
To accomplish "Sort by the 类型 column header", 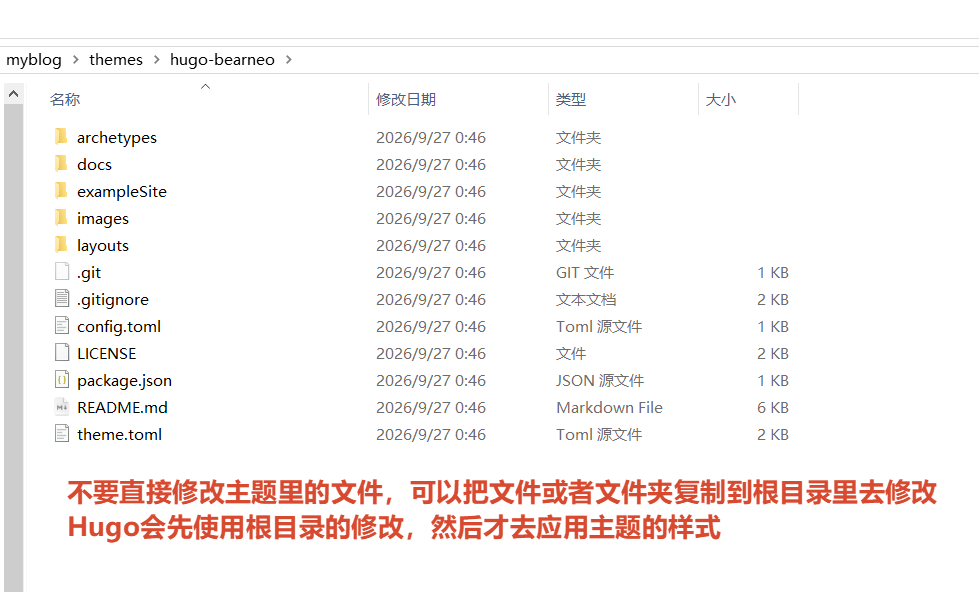I will click(x=571, y=99).
